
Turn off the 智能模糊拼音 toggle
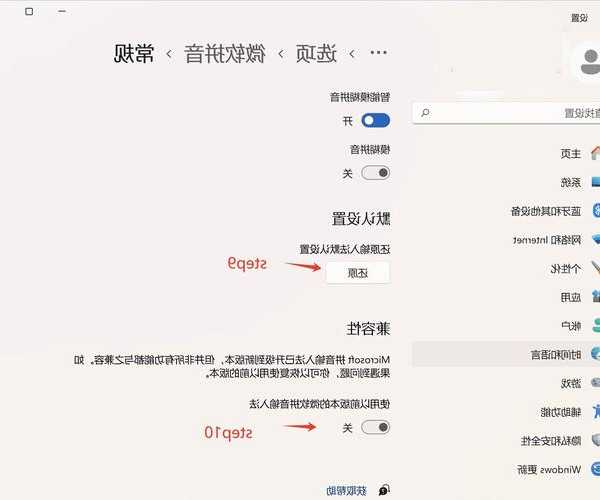(x=375, y=120)
